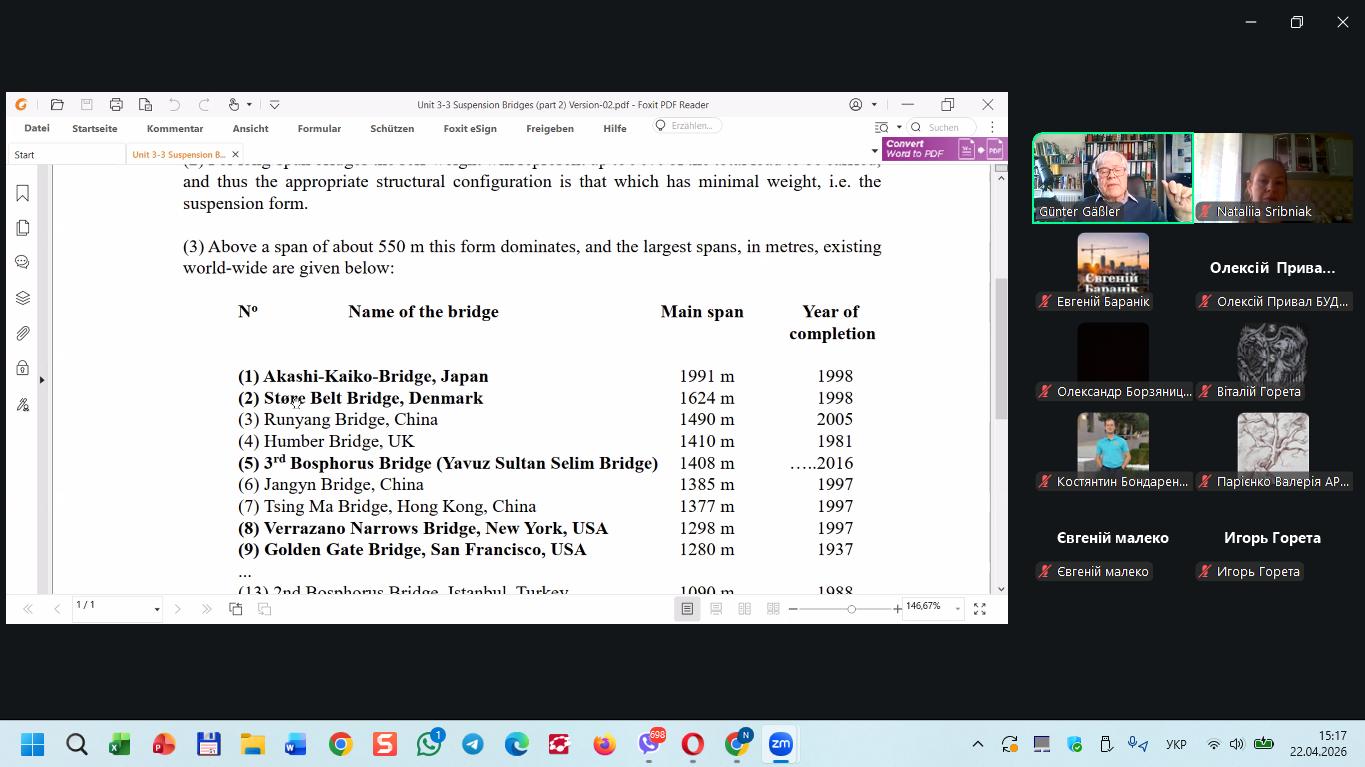Viewport: 1365px width, 767px height.
Task: Expand the Hand tool dropdown arrow
Action: coord(249,105)
